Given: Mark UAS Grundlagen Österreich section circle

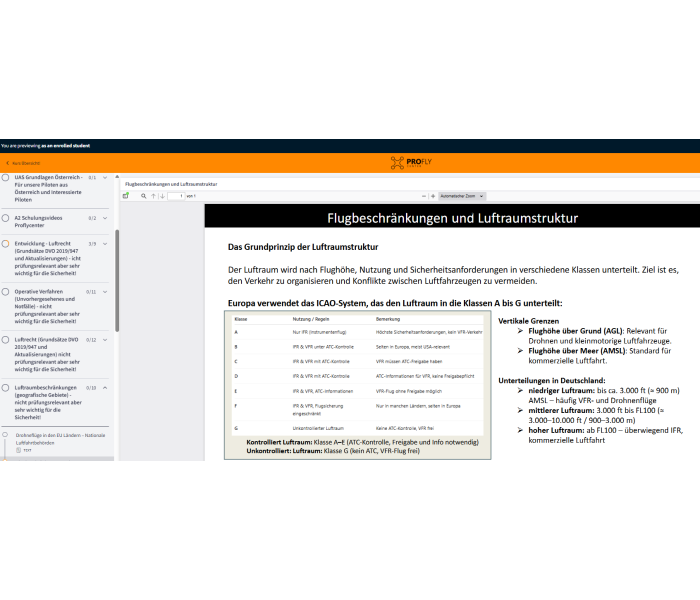Looking at the screenshot, I should [x=5, y=177].
